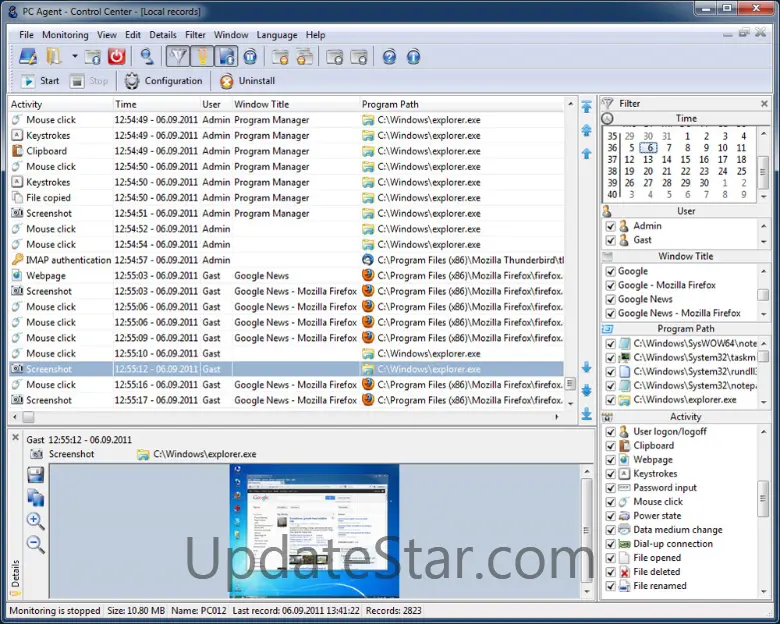The image size is (780, 624).
Task: Open the dropdown arrow beside the yellow book icon
Action: [75, 56]
